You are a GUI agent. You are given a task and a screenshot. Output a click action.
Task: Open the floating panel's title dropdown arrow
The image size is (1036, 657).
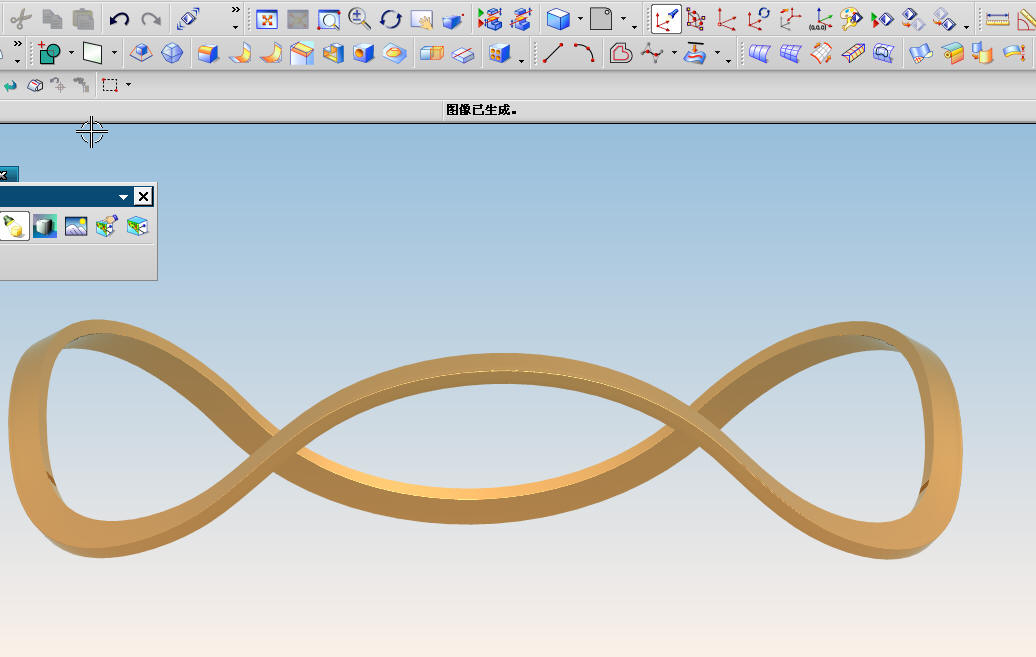coord(123,197)
